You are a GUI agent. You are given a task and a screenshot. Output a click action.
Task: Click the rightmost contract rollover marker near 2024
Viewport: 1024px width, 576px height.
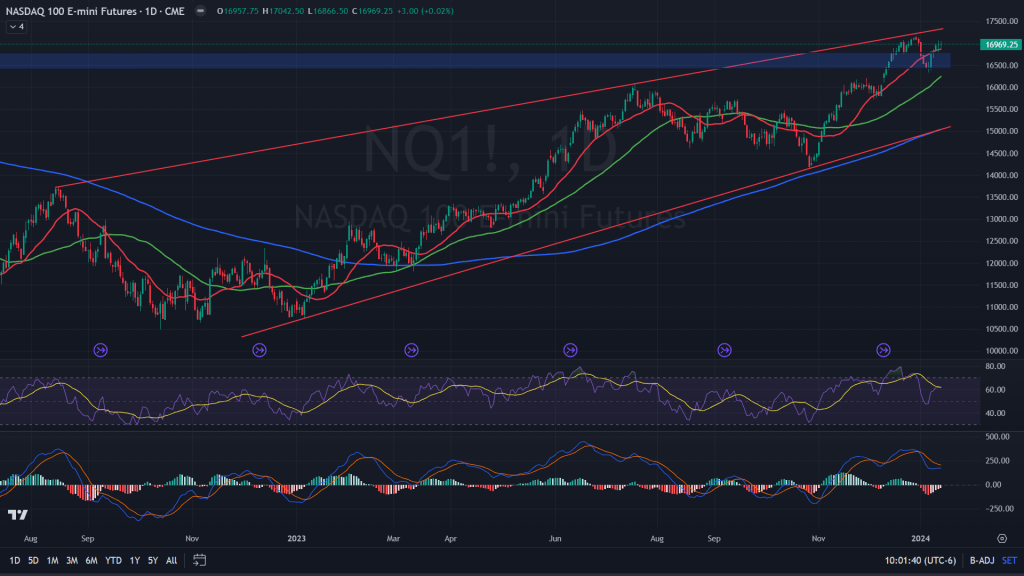tap(883, 350)
